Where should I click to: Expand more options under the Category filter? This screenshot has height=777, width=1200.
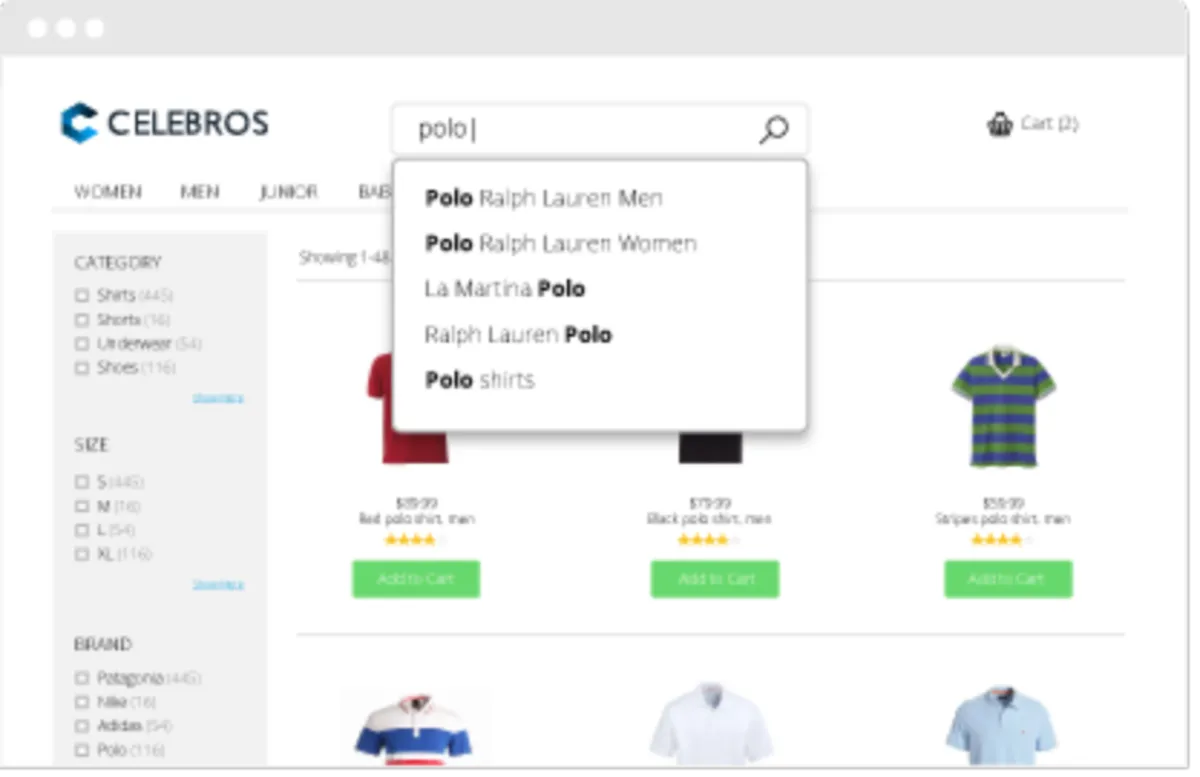[x=218, y=398]
